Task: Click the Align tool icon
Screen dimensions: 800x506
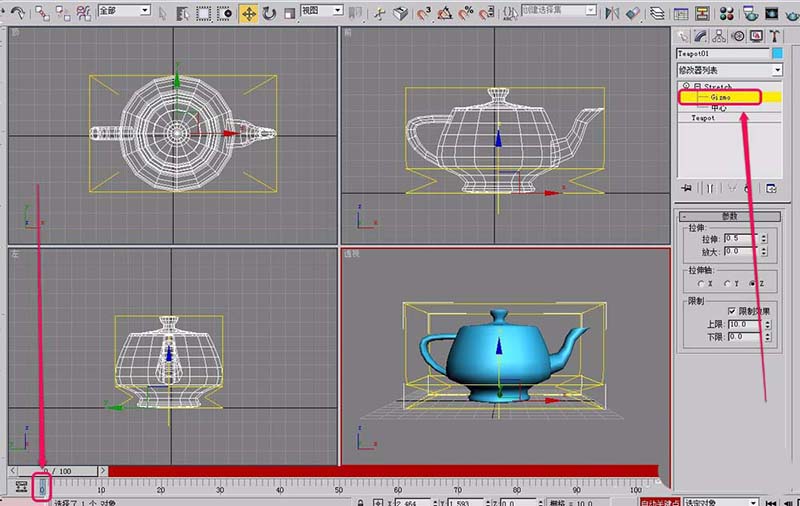Action: [x=633, y=13]
